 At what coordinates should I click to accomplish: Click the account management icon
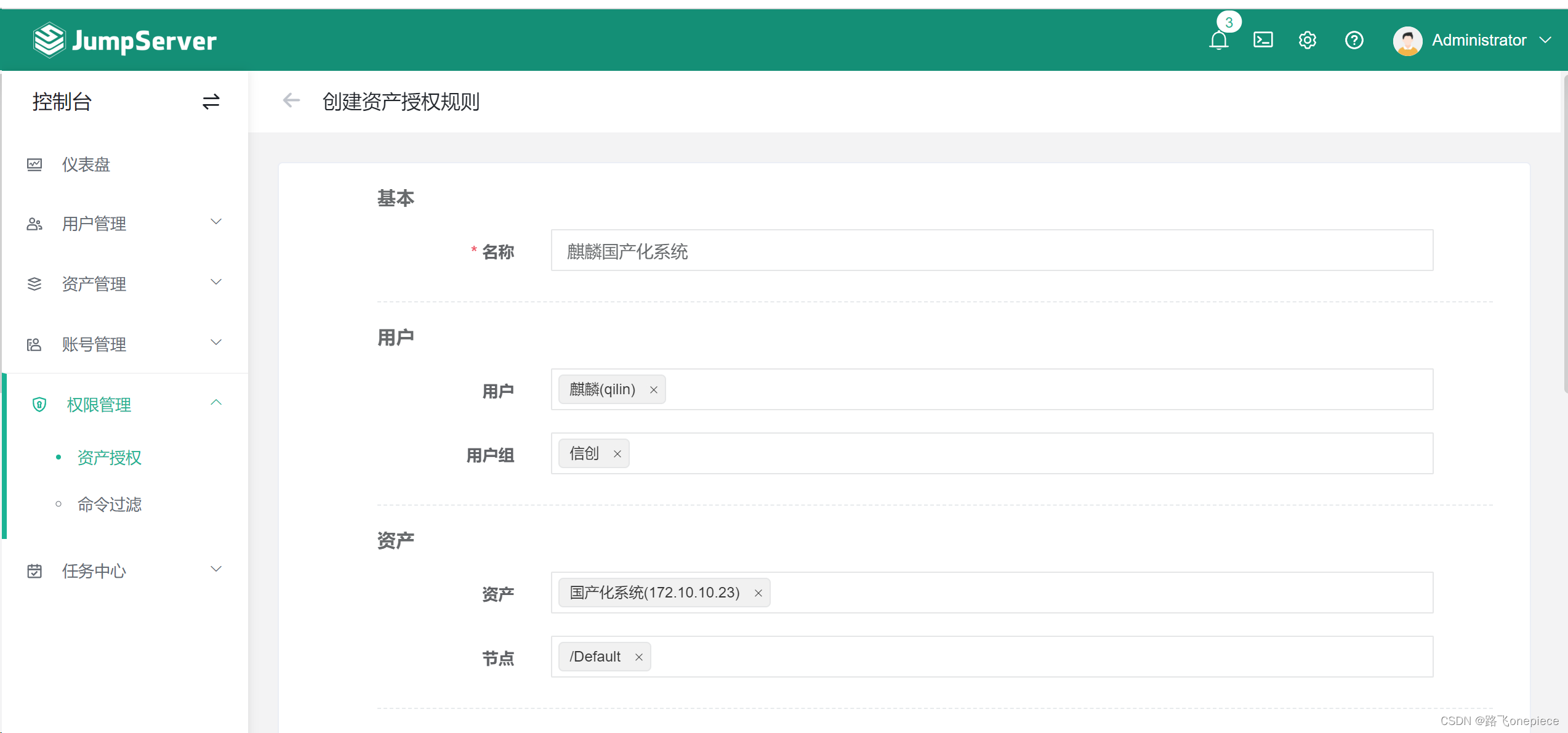pyautogui.click(x=34, y=344)
